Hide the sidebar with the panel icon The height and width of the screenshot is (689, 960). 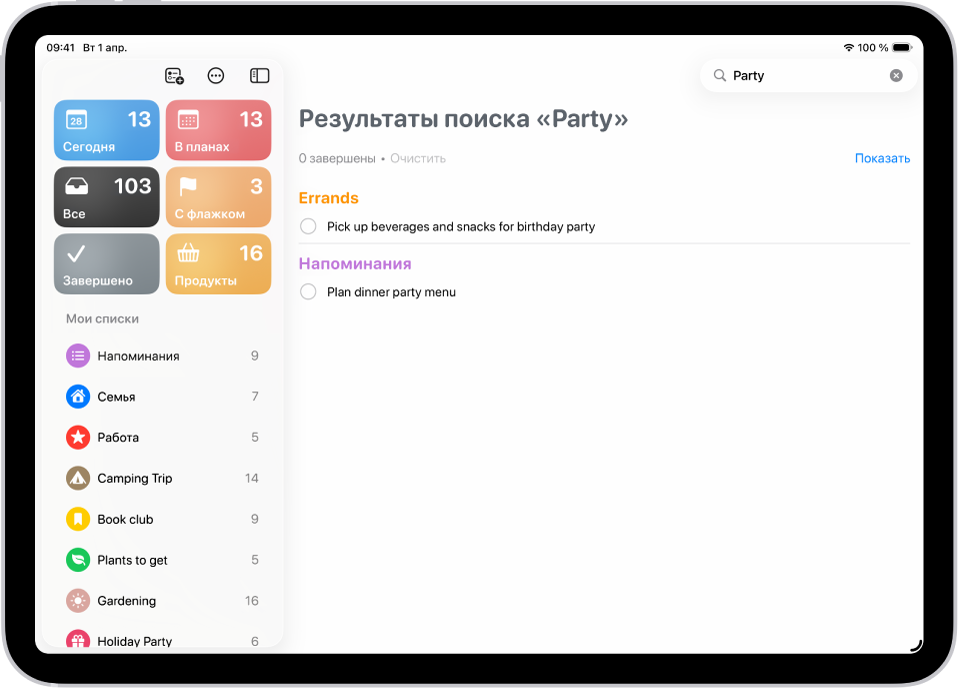pos(259,75)
